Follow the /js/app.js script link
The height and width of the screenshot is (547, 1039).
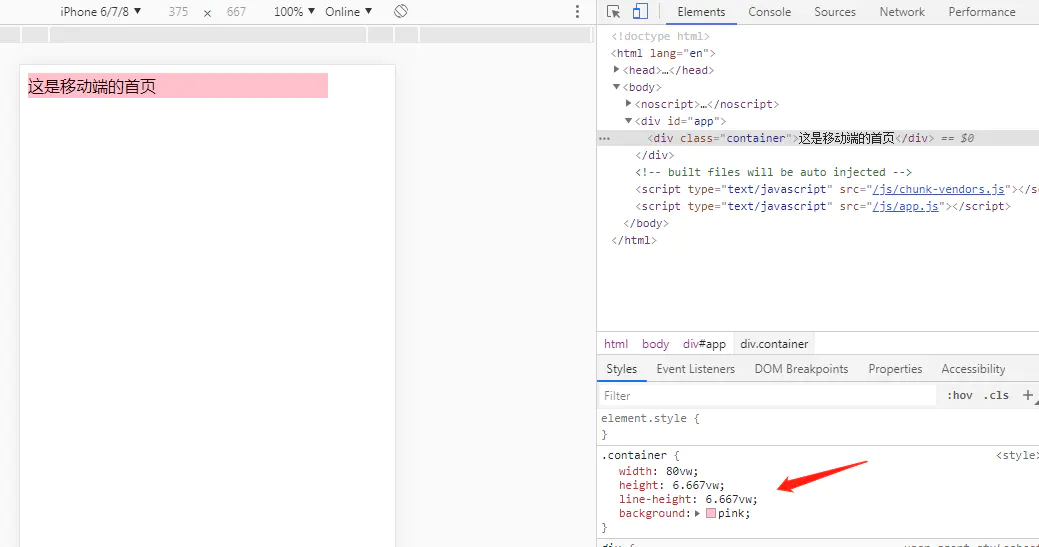(906, 207)
